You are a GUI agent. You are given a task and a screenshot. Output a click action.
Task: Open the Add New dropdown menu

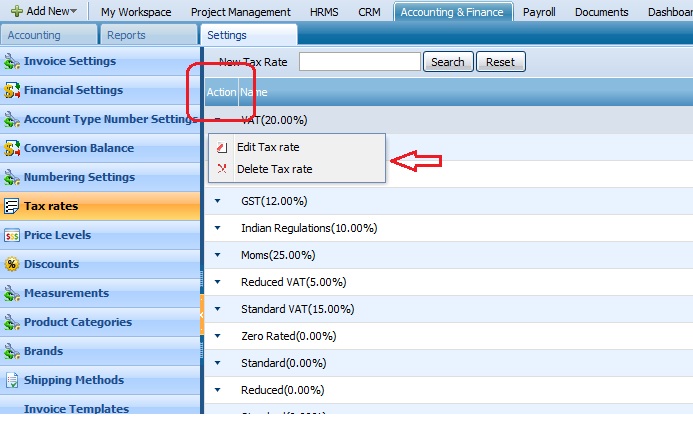pyautogui.click(x=44, y=12)
